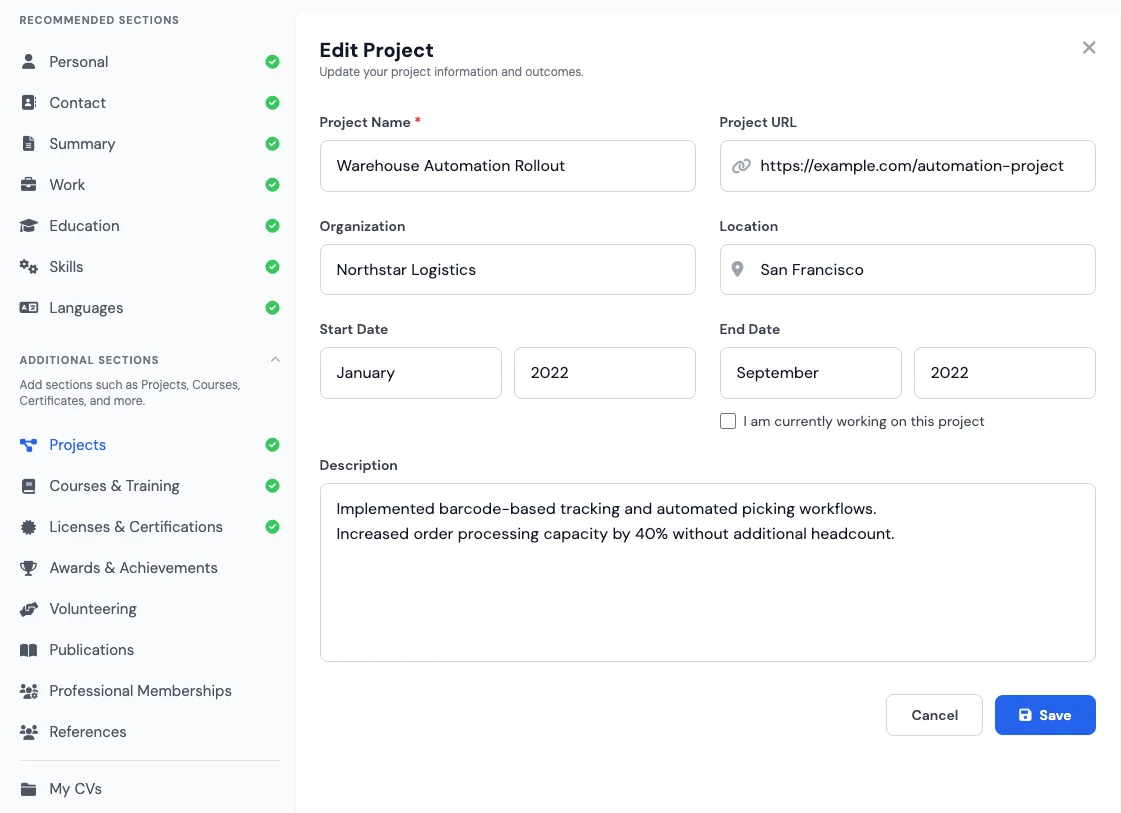Image resolution: width=1121 pixels, height=813 pixels.
Task: Click the Cancel button
Action: 934,715
